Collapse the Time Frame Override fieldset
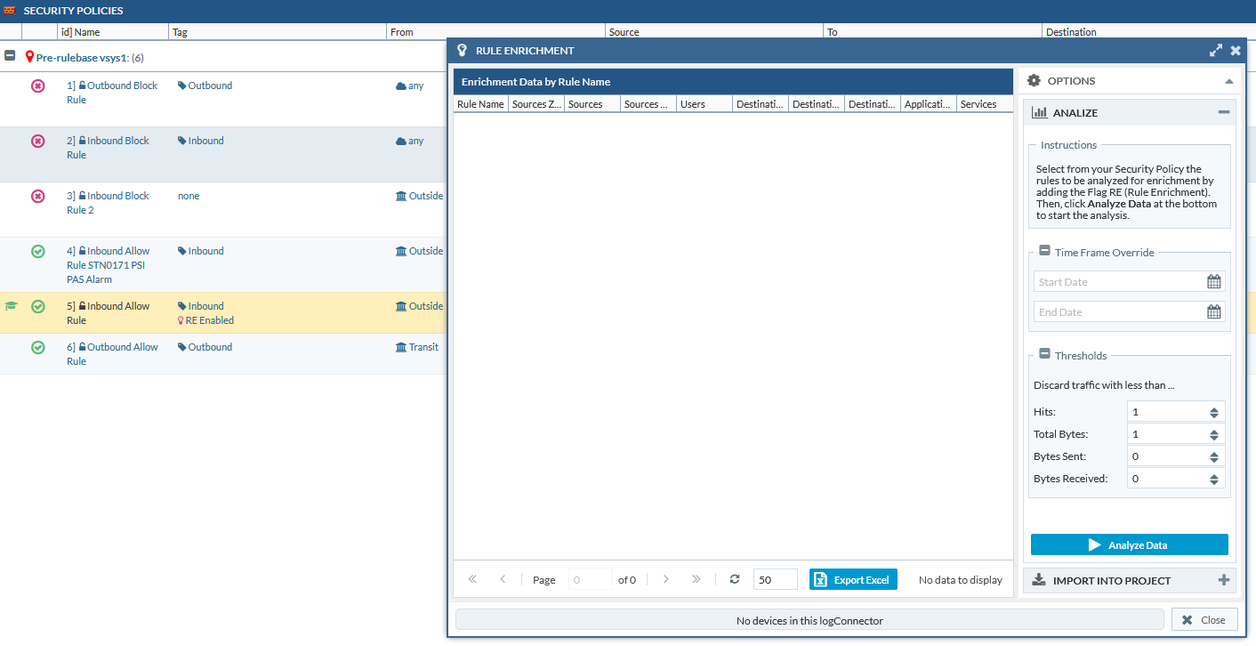 coord(1045,252)
